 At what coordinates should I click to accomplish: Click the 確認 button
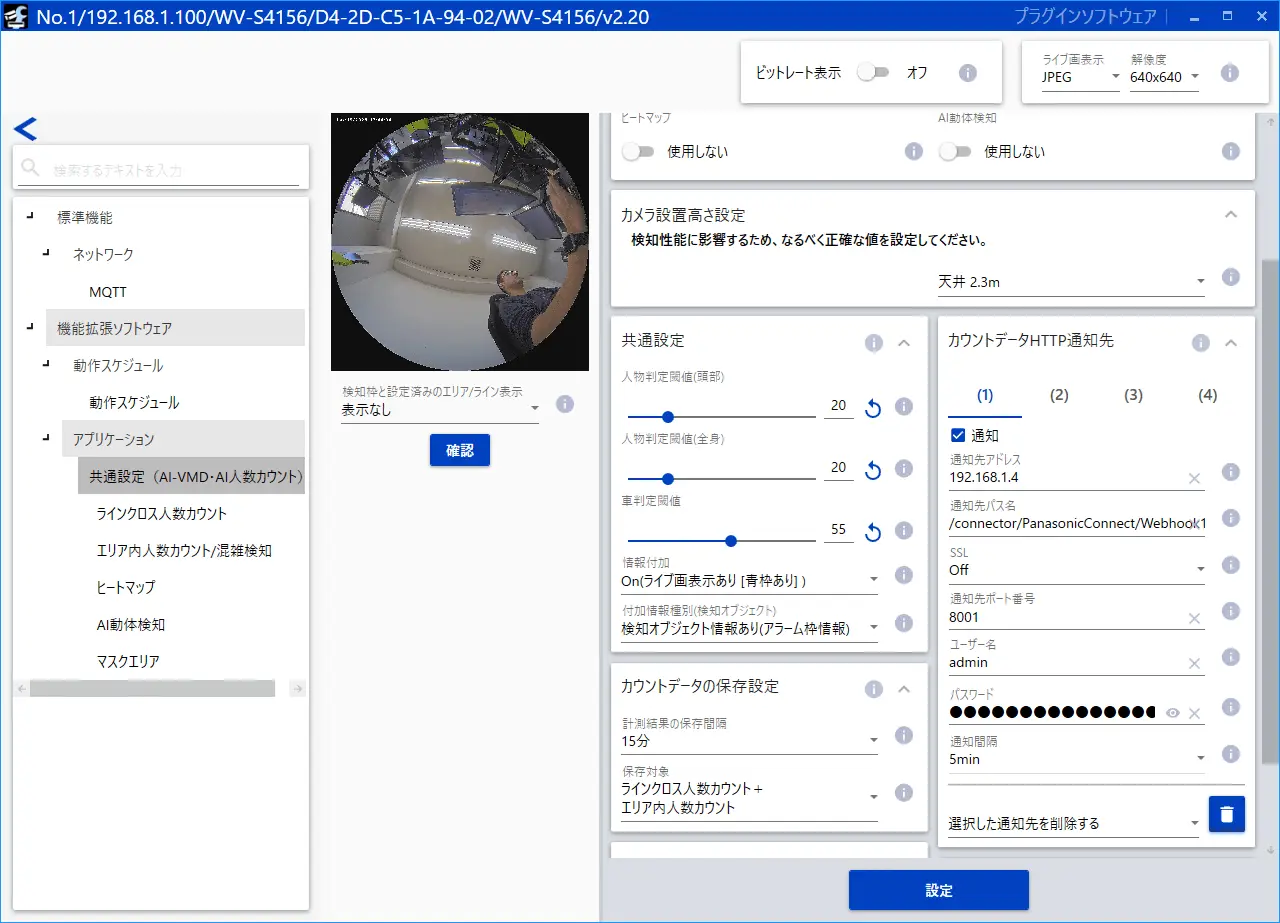tap(460, 450)
